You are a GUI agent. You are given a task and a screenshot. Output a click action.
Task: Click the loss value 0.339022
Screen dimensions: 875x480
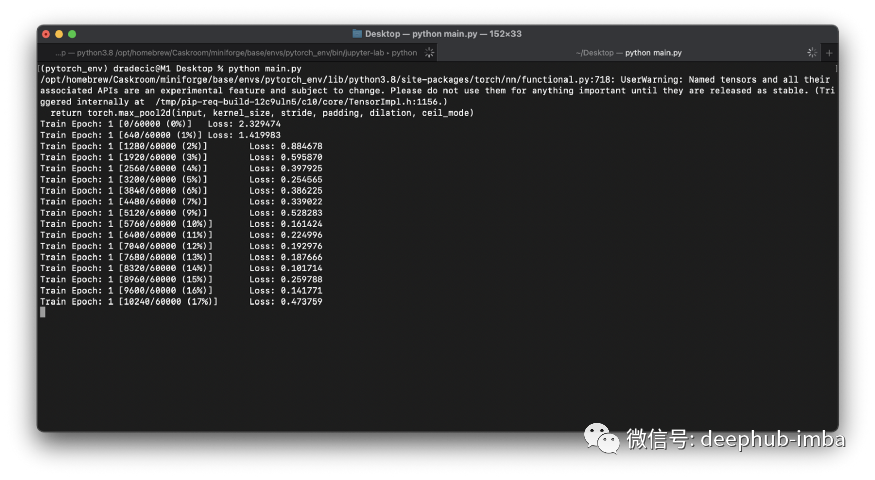pyautogui.click(x=301, y=202)
